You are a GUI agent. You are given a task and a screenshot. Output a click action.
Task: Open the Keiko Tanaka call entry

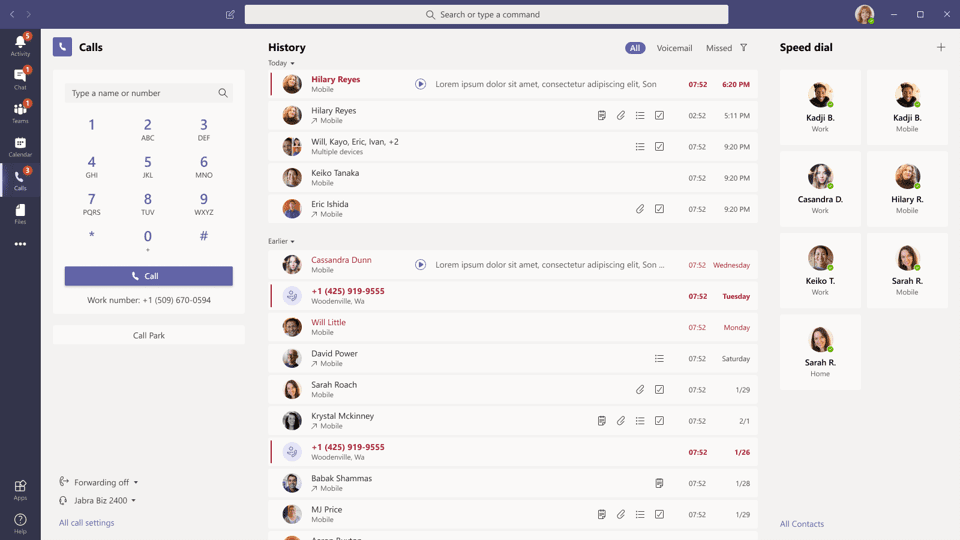(x=513, y=178)
